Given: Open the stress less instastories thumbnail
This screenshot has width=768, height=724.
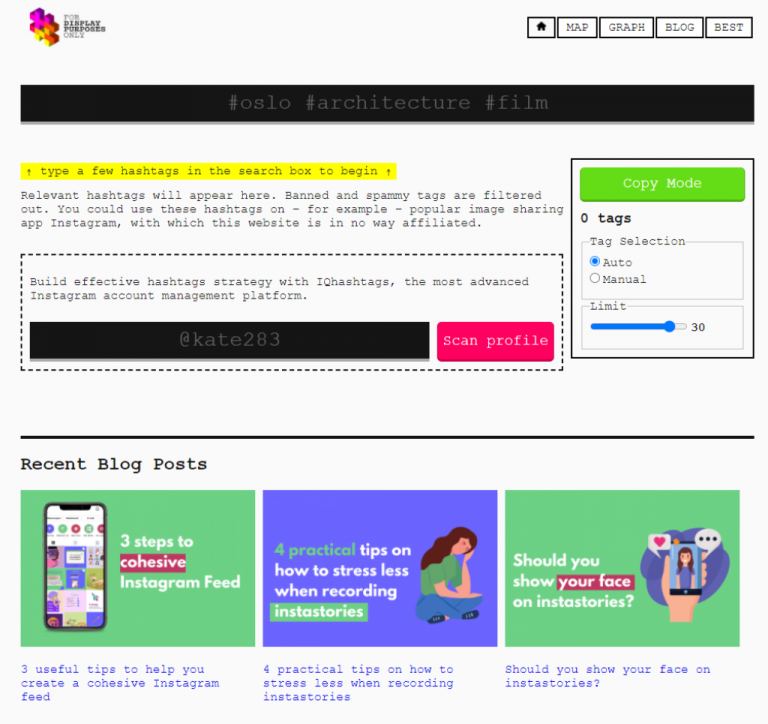Looking at the screenshot, I should click(x=380, y=568).
